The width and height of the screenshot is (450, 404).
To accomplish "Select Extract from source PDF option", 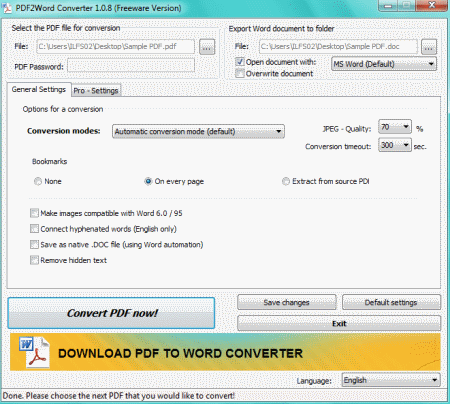I will tap(286, 181).
